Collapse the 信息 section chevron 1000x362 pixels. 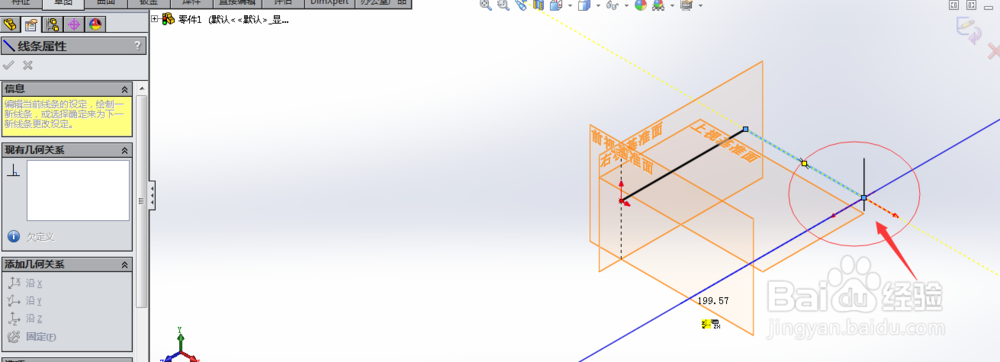(x=125, y=89)
